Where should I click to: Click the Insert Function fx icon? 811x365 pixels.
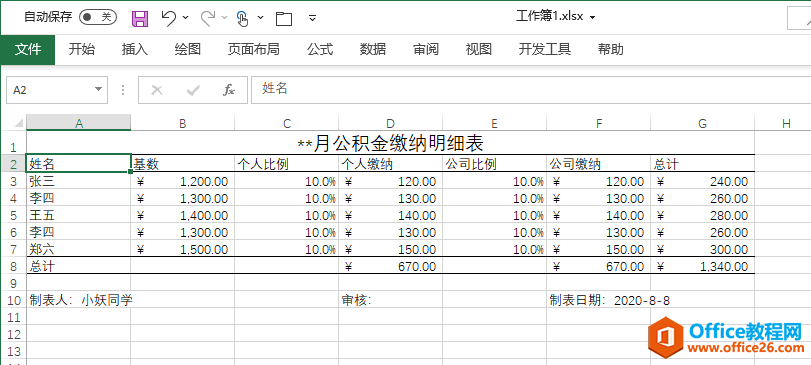click(x=229, y=90)
